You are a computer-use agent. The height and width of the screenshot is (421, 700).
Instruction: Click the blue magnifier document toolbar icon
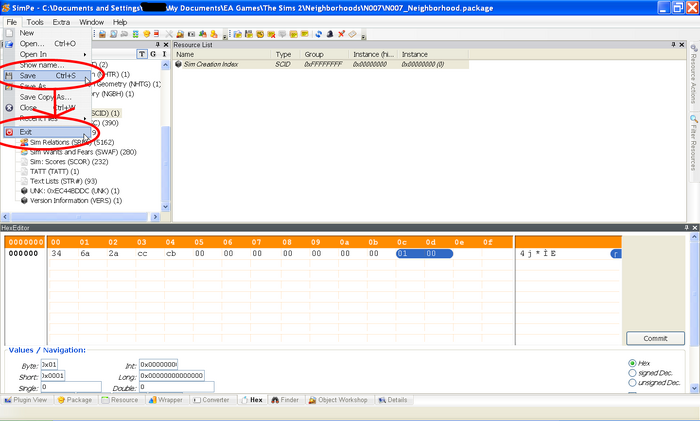coord(113,34)
